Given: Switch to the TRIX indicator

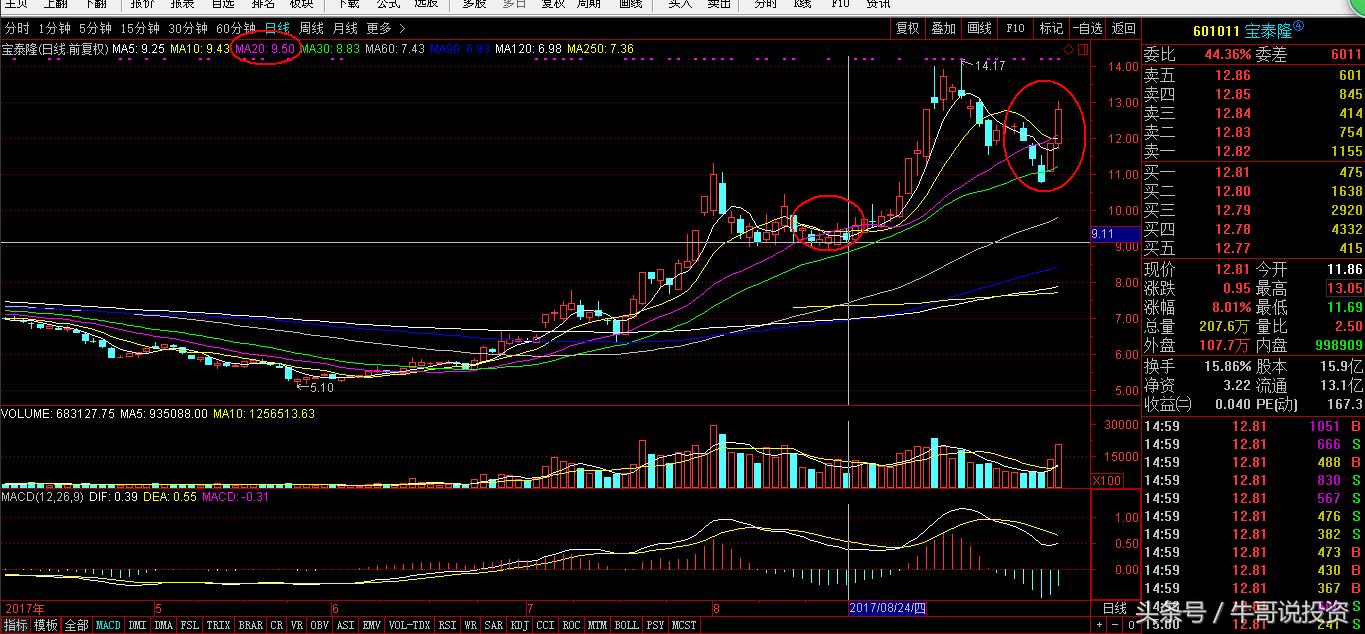Looking at the screenshot, I should click(219, 625).
